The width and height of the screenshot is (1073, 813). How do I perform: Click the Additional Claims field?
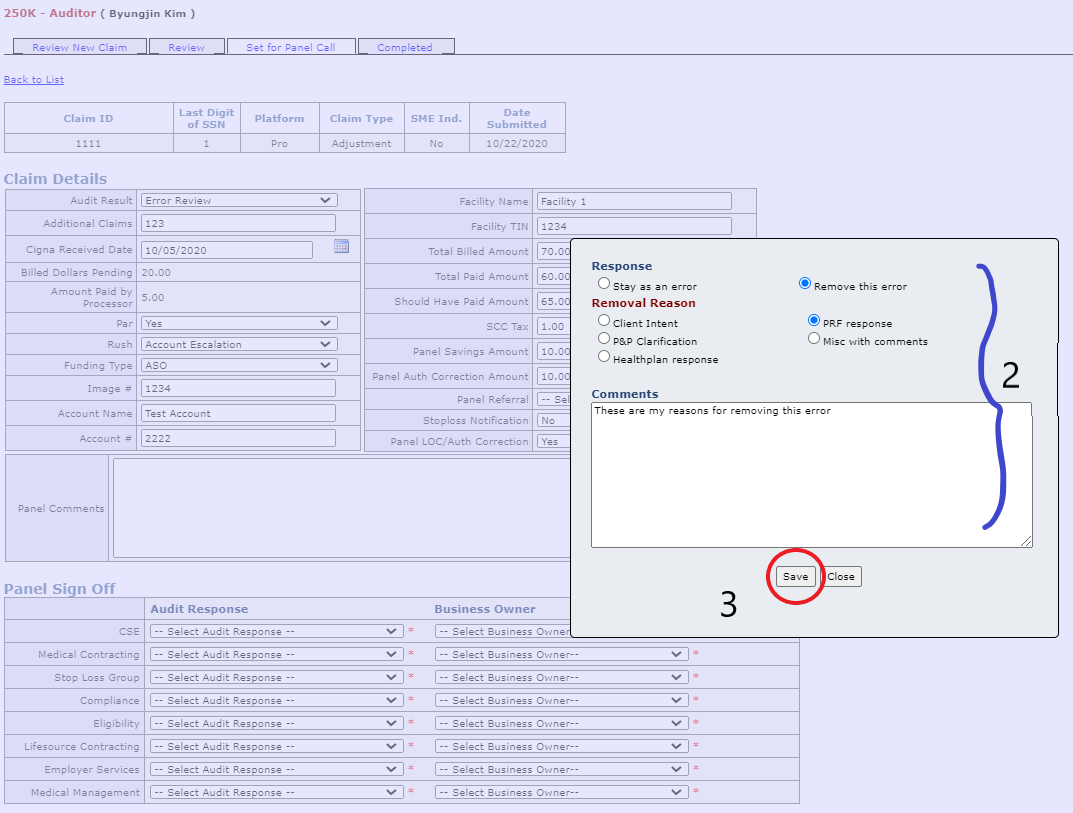click(x=238, y=223)
